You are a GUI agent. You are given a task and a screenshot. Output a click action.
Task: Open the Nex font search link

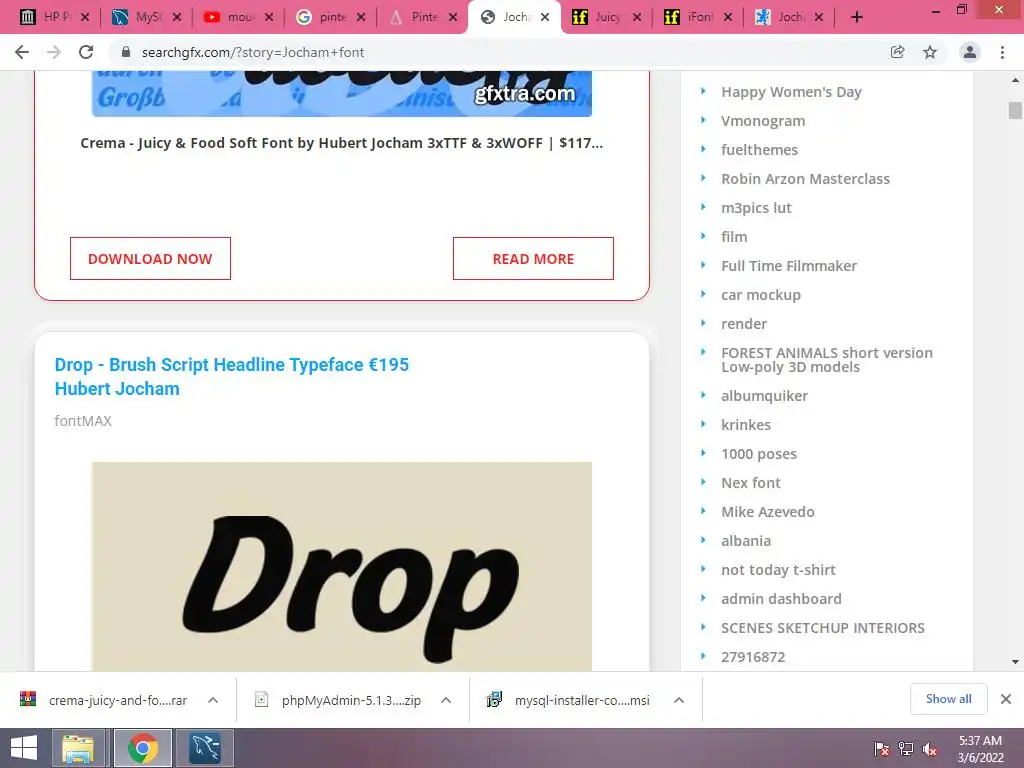[750, 483]
